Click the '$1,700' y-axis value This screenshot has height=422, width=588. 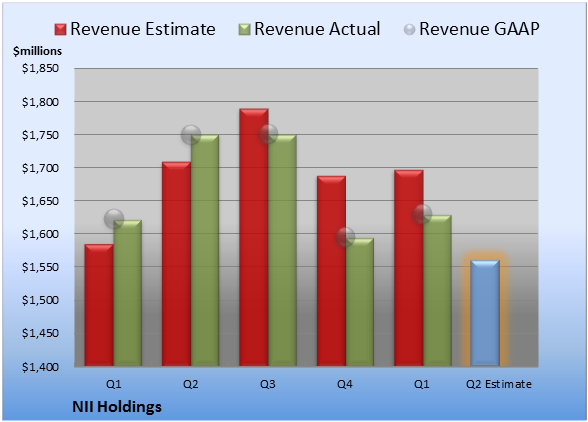coord(40,168)
